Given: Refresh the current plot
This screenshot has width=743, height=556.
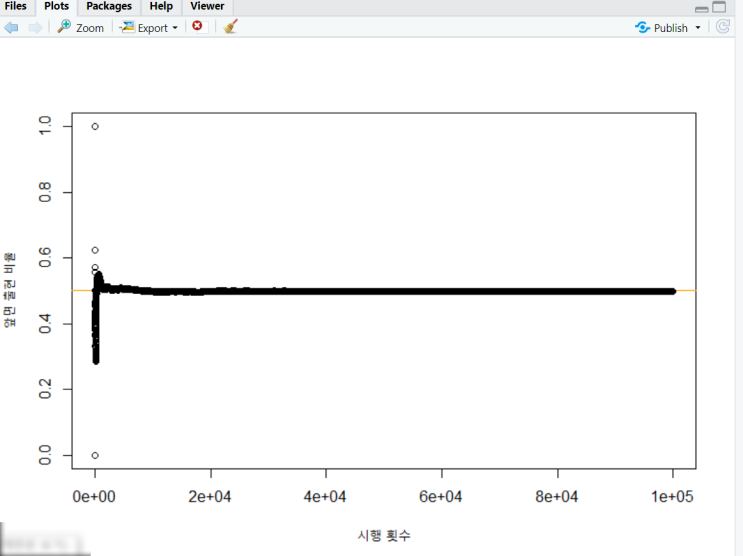Looking at the screenshot, I should click(723, 27).
